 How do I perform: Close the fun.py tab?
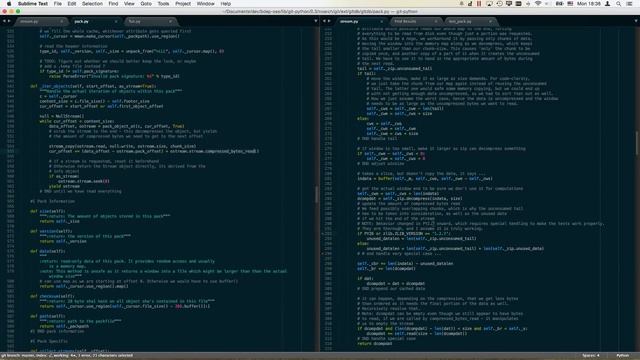coord(170,21)
